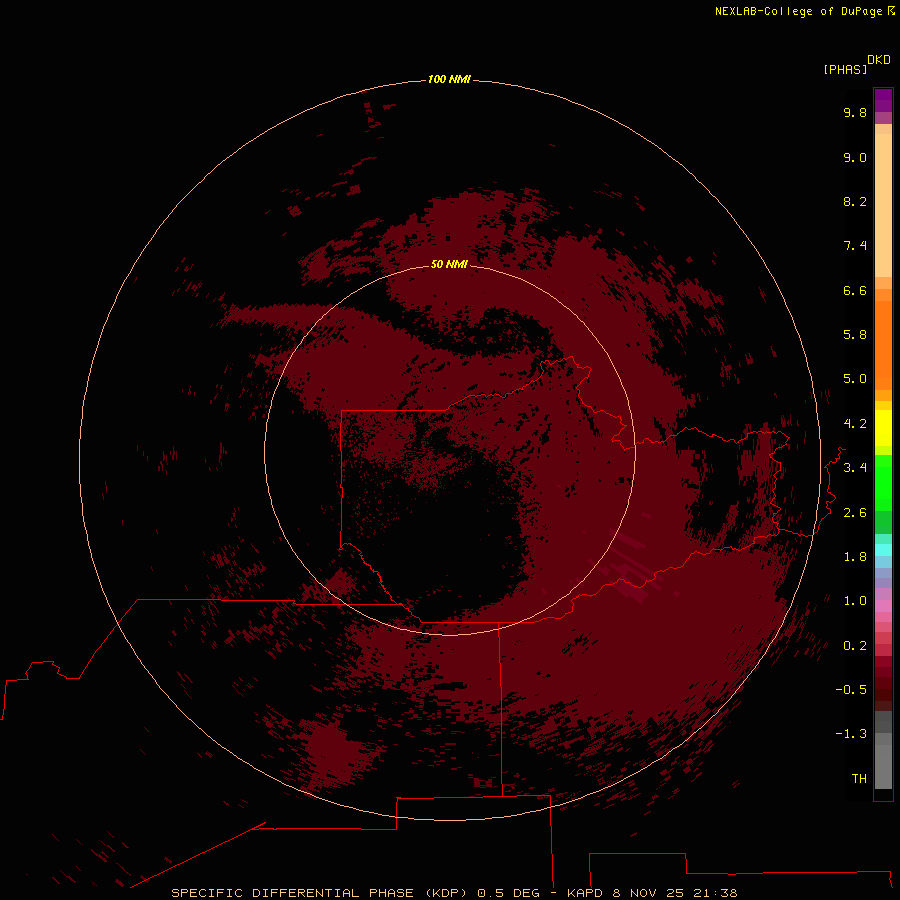The image size is (900, 900).
Task: Pick the bright green swatch on the color bar
Action: point(883,482)
